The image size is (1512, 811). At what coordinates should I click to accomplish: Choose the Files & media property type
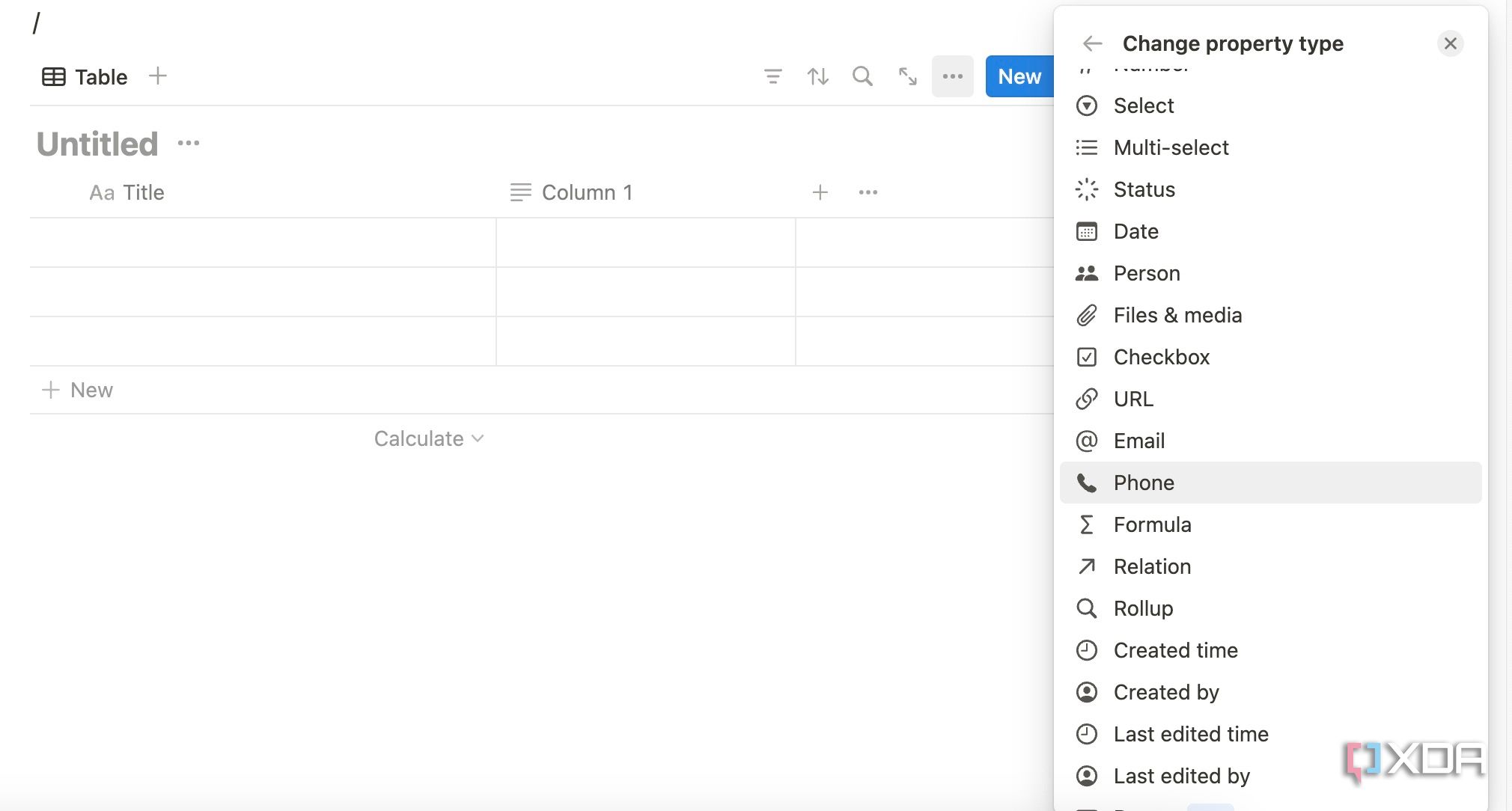1270,315
